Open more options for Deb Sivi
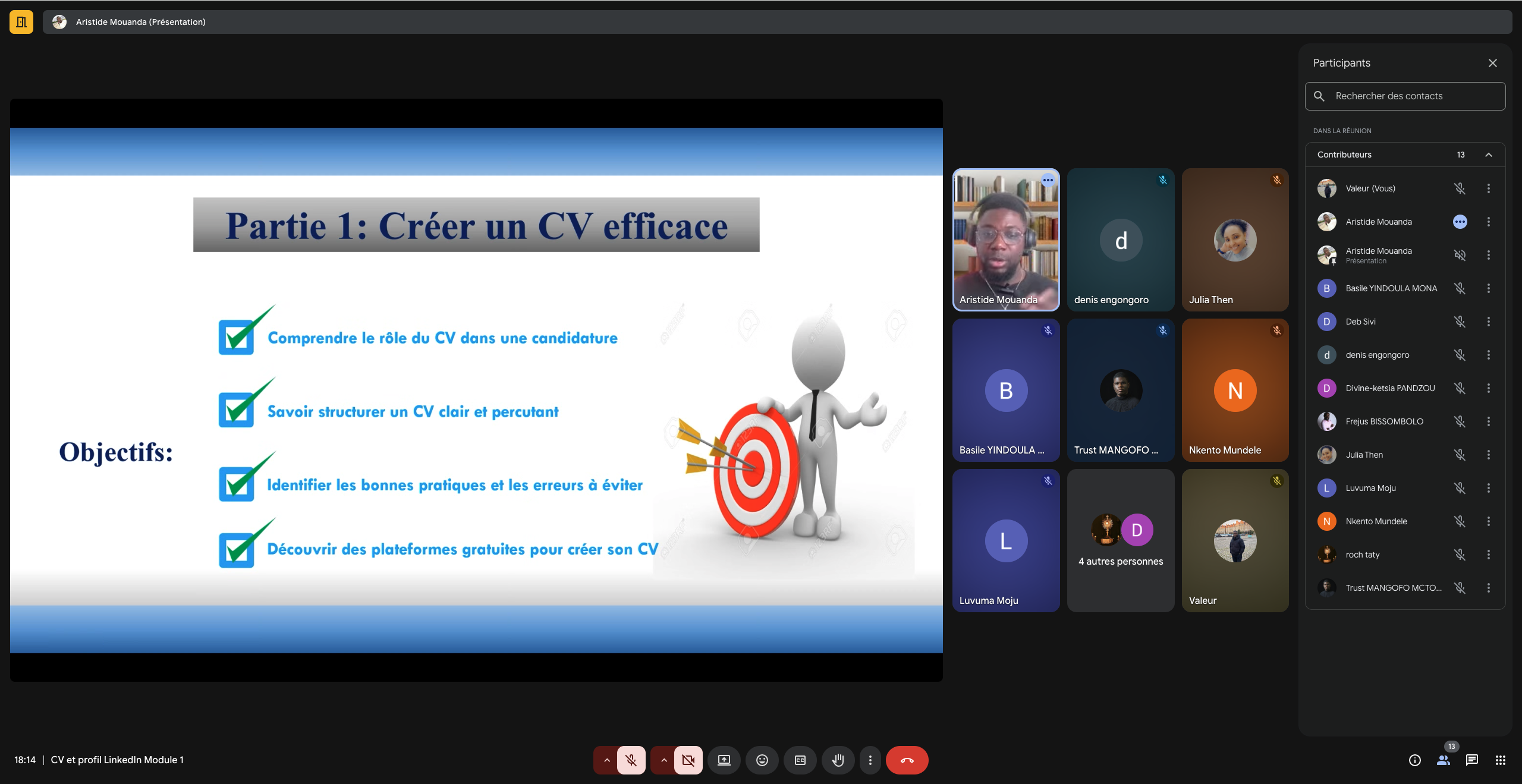1522x784 pixels. pos(1489,322)
